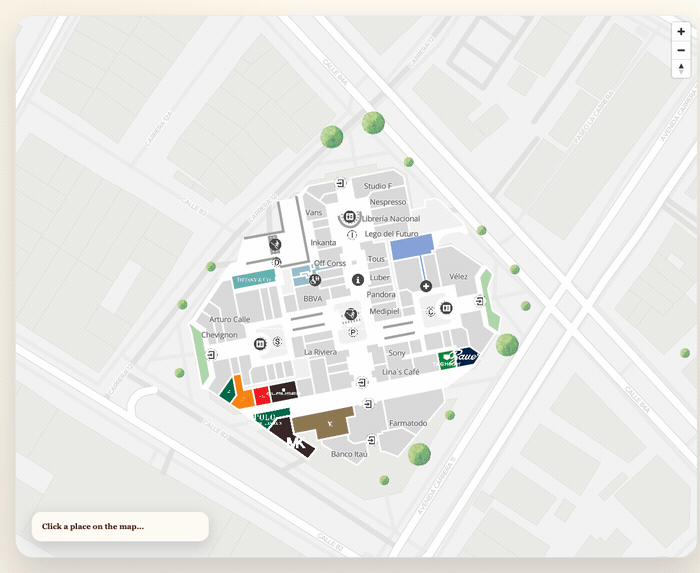
Task: Select the Studio F store label
Action: (378, 186)
